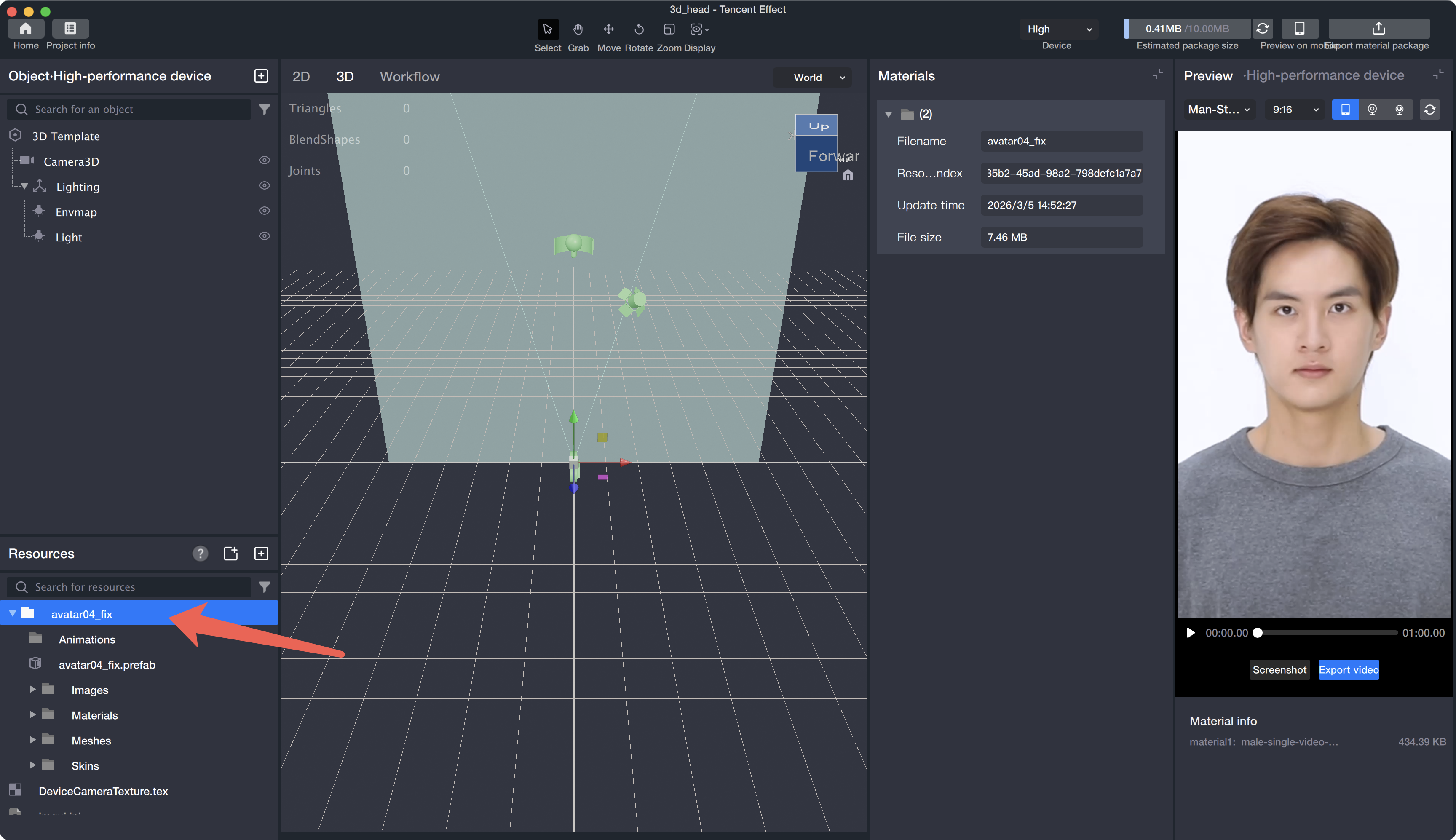Open Project info panel

pos(70,28)
